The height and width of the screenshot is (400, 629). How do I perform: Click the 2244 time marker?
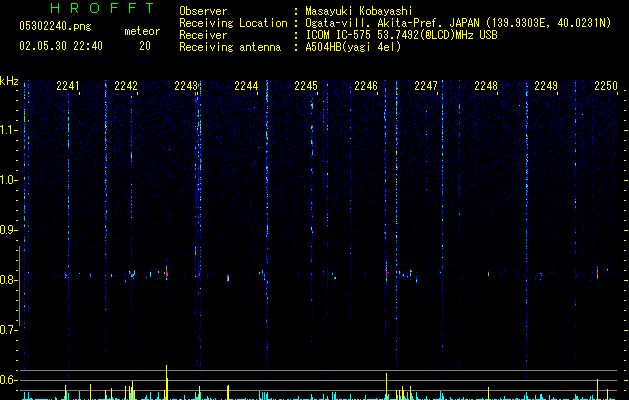pyautogui.click(x=246, y=86)
